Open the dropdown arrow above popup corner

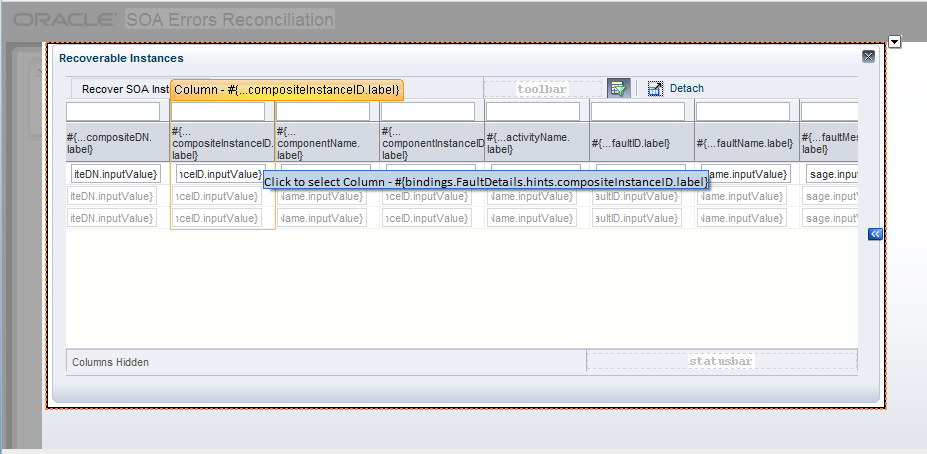(894, 42)
